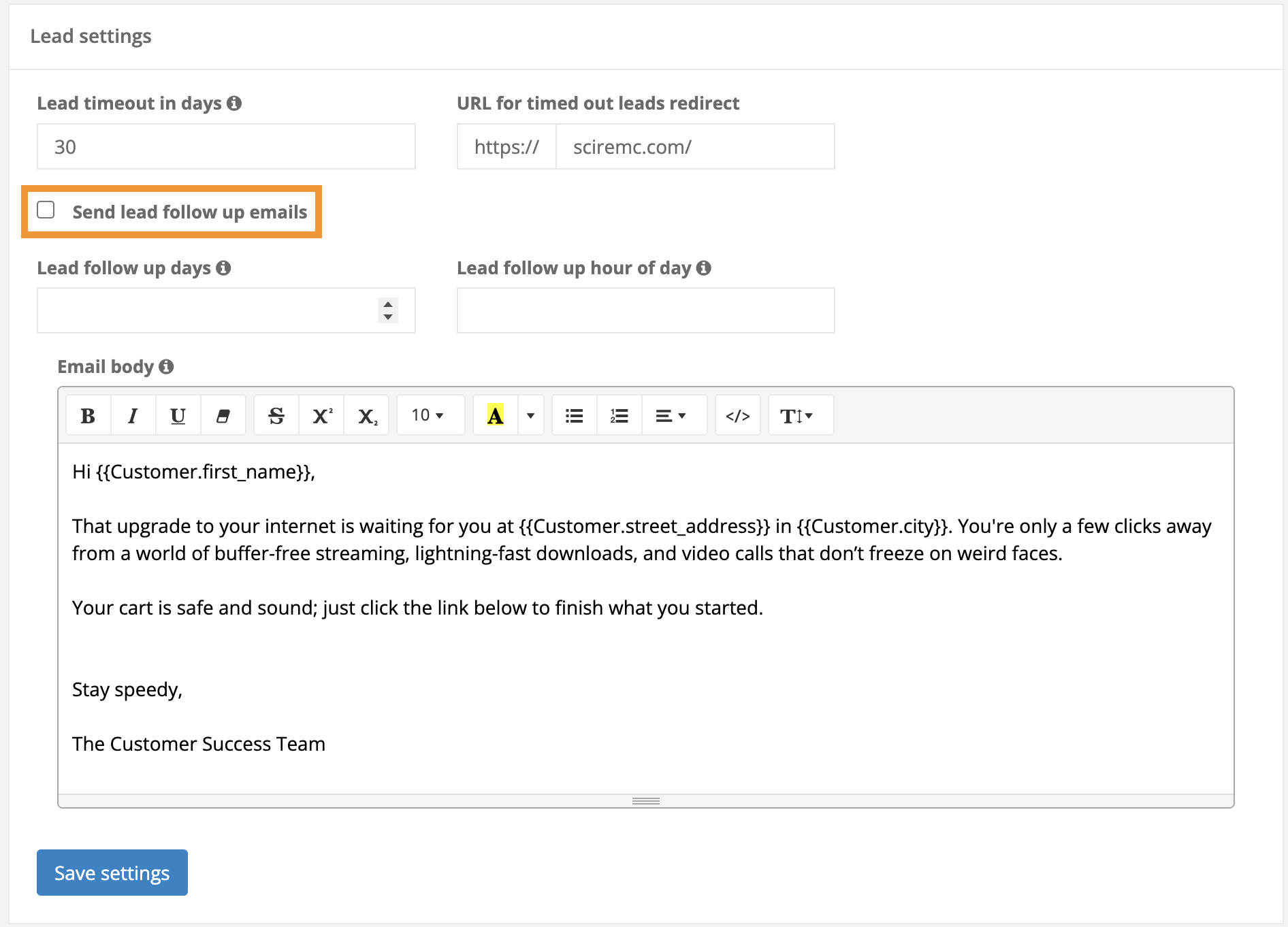Open the HTML code view editor
1288x927 pixels.
pyautogui.click(x=737, y=414)
